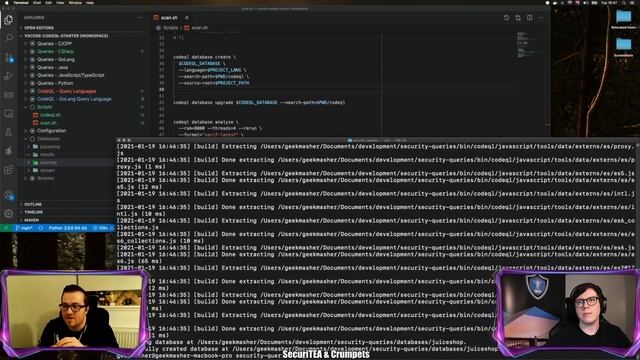The height and width of the screenshot is (360, 640).
Task: Open the Manage gear icon
Action: (x=9, y=213)
